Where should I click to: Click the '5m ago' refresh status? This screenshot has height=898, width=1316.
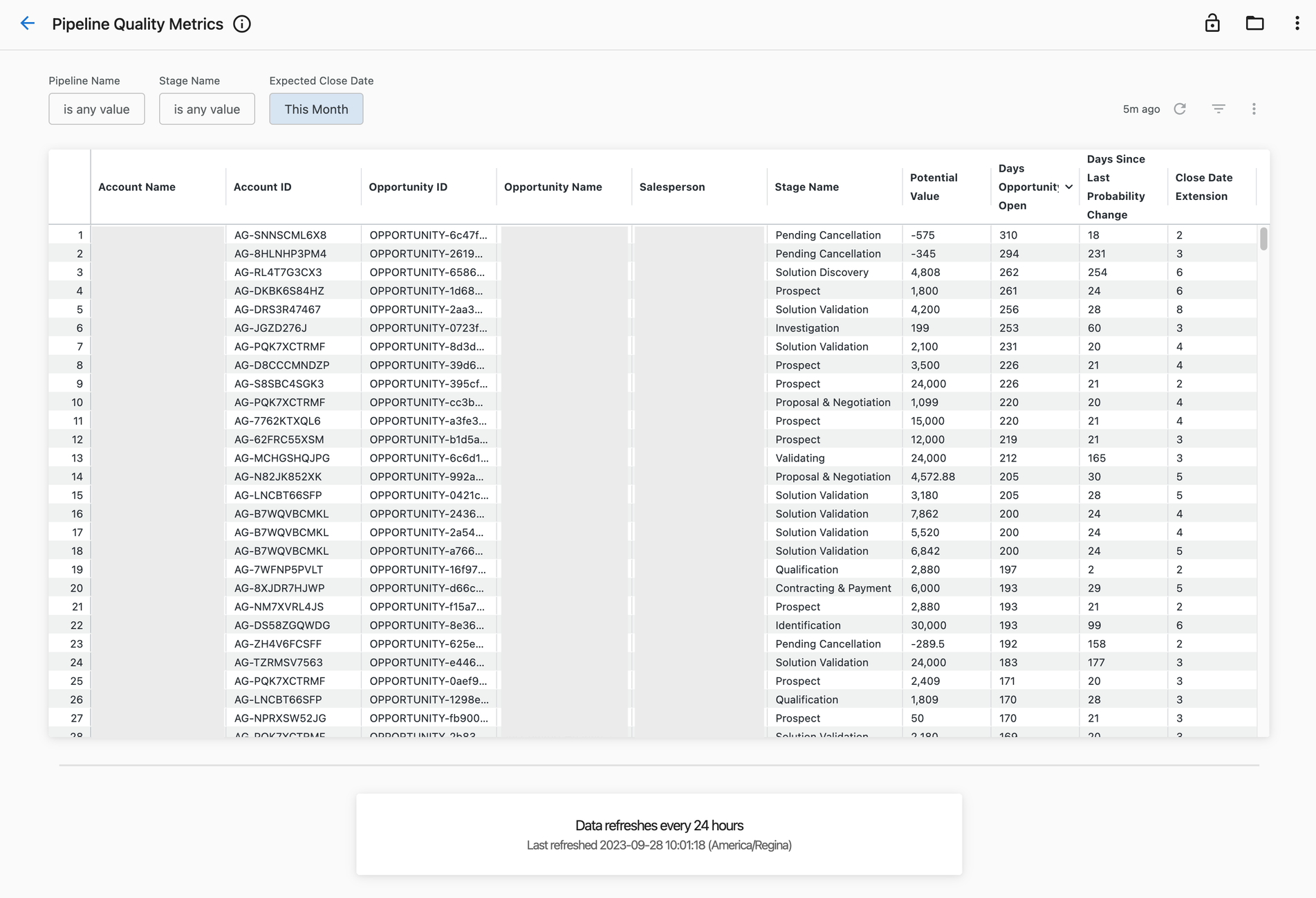1141,109
